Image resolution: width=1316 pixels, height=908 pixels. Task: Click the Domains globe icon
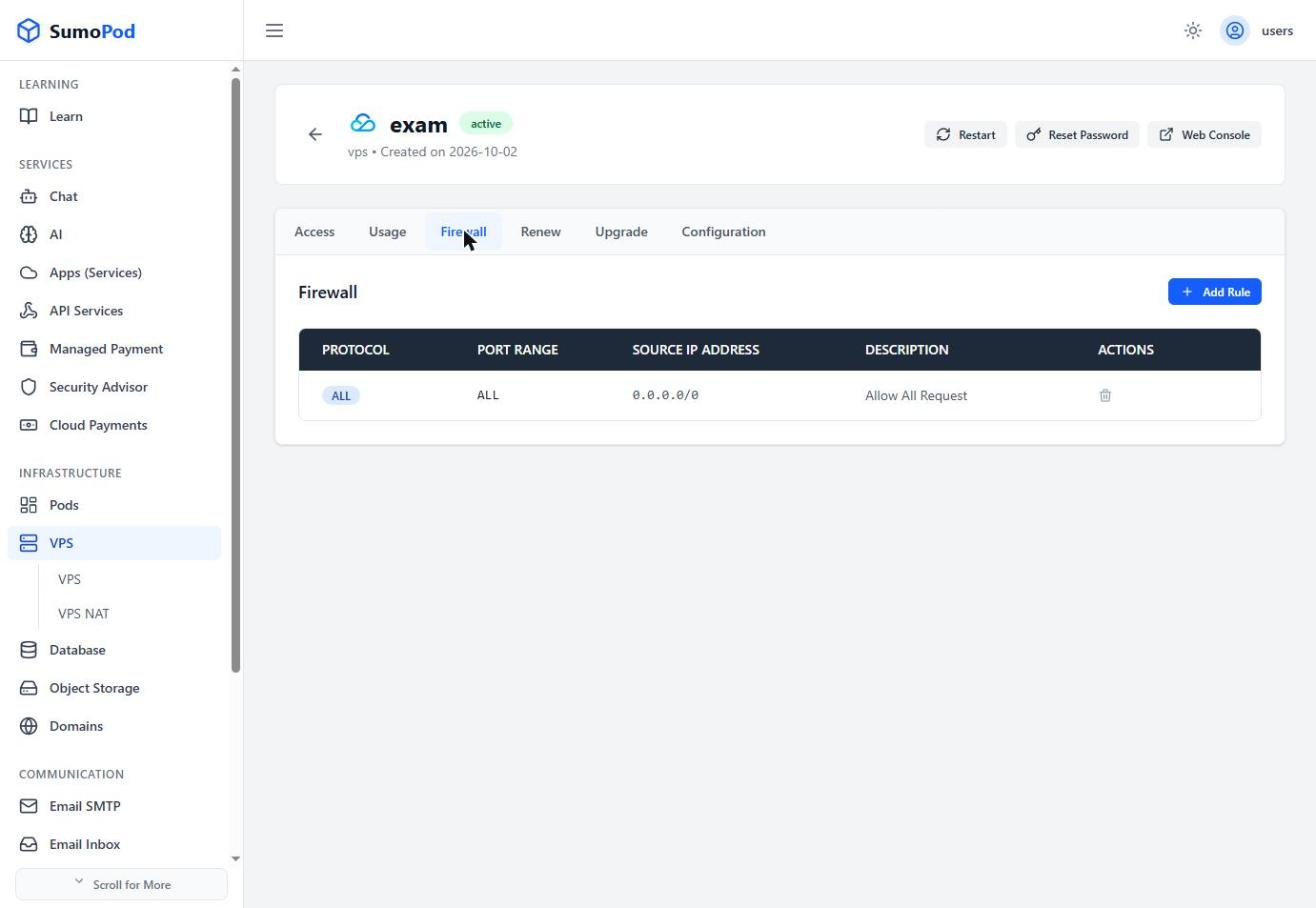click(29, 726)
